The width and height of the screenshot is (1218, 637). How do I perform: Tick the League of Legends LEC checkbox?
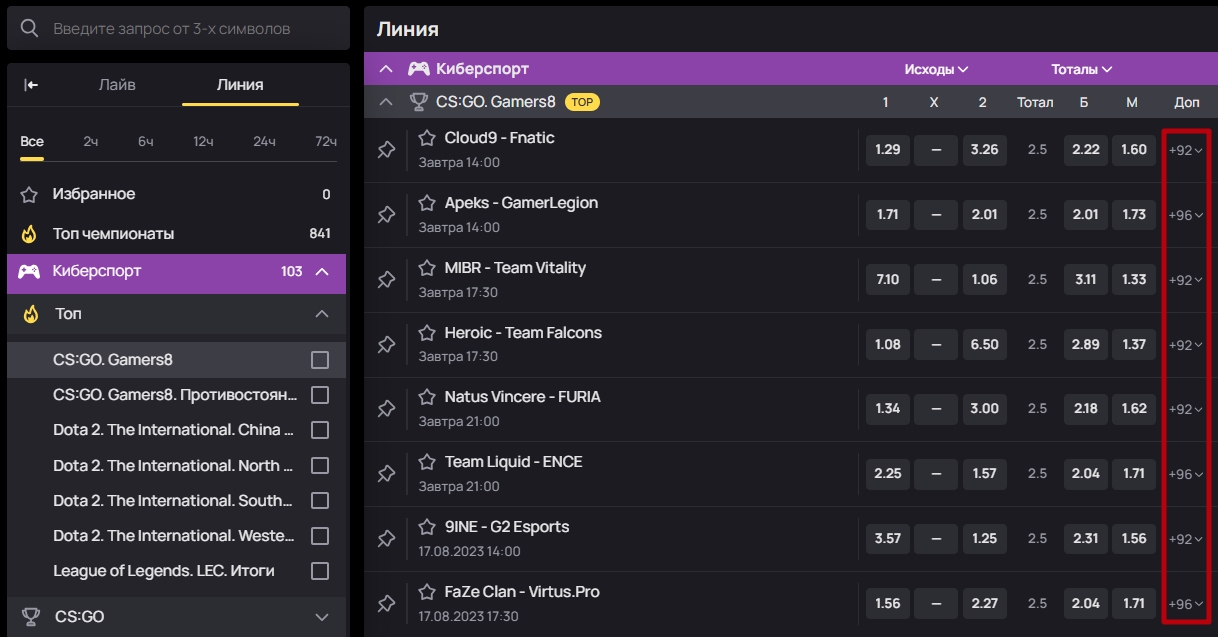(x=320, y=571)
